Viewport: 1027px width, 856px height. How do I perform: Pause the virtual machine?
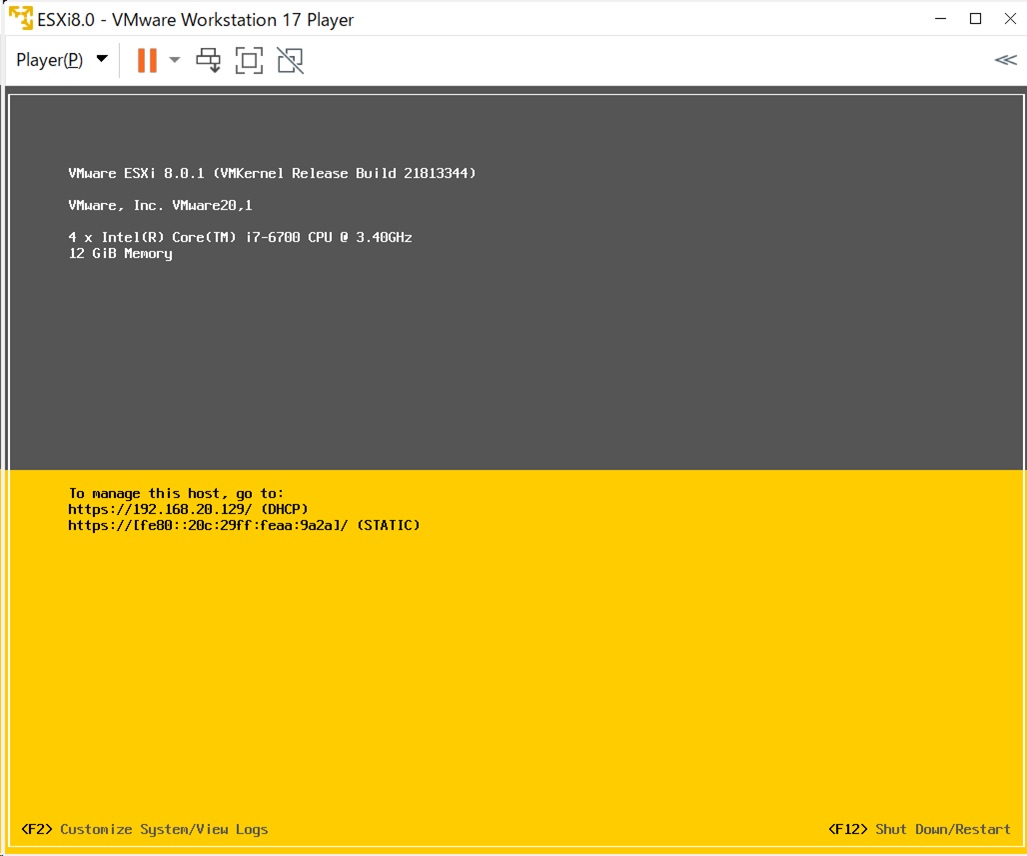[147, 60]
